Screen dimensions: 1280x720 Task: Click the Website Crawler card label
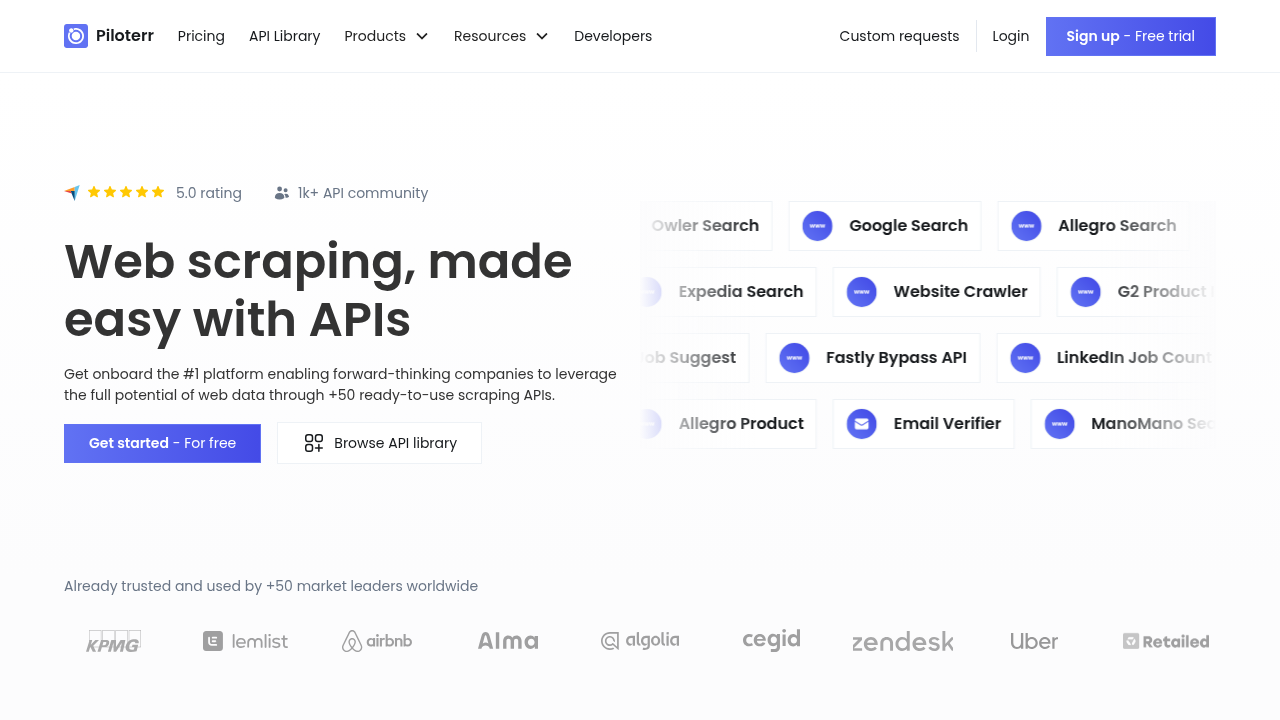click(x=960, y=292)
